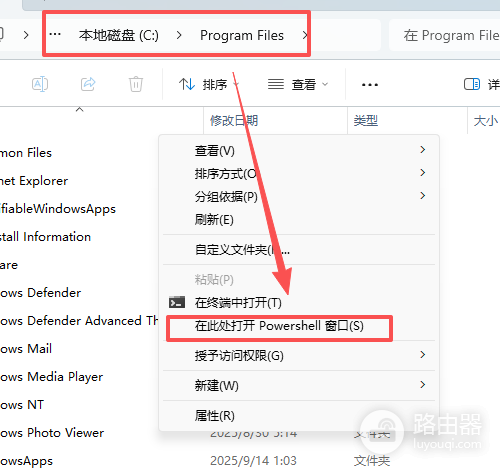Click the Delete trash icon
Image resolution: width=500 pixels, height=472 pixels.
tap(136, 84)
